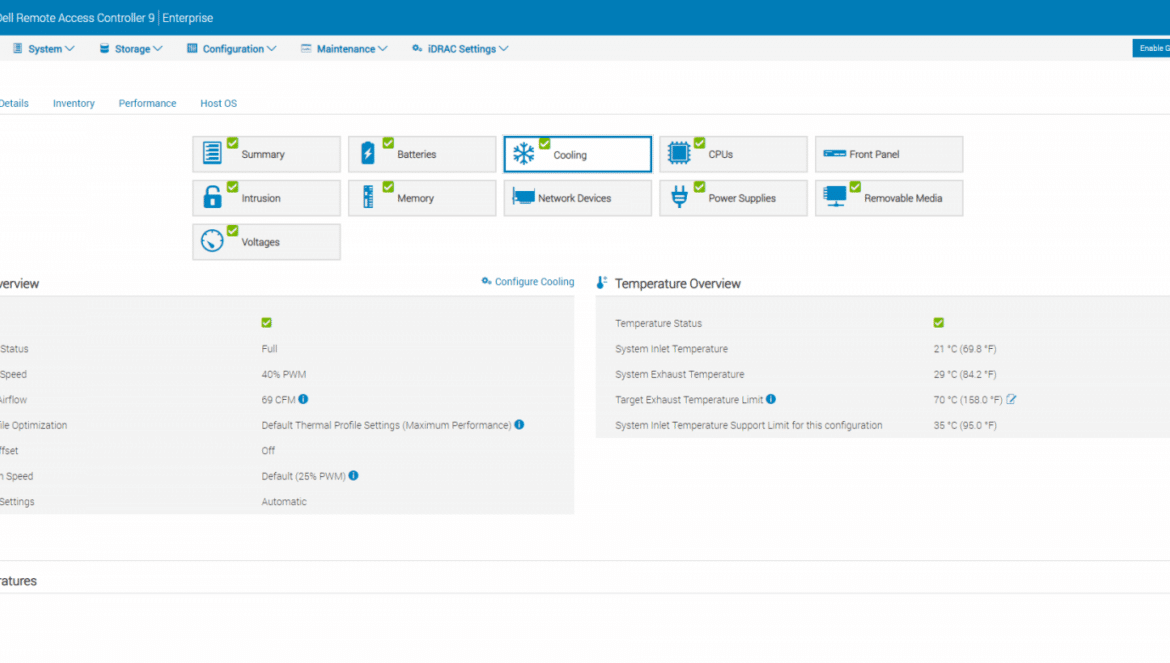Select the Network Devices tile
This screenshot has width=1170, height=663.
click(578, 198)
